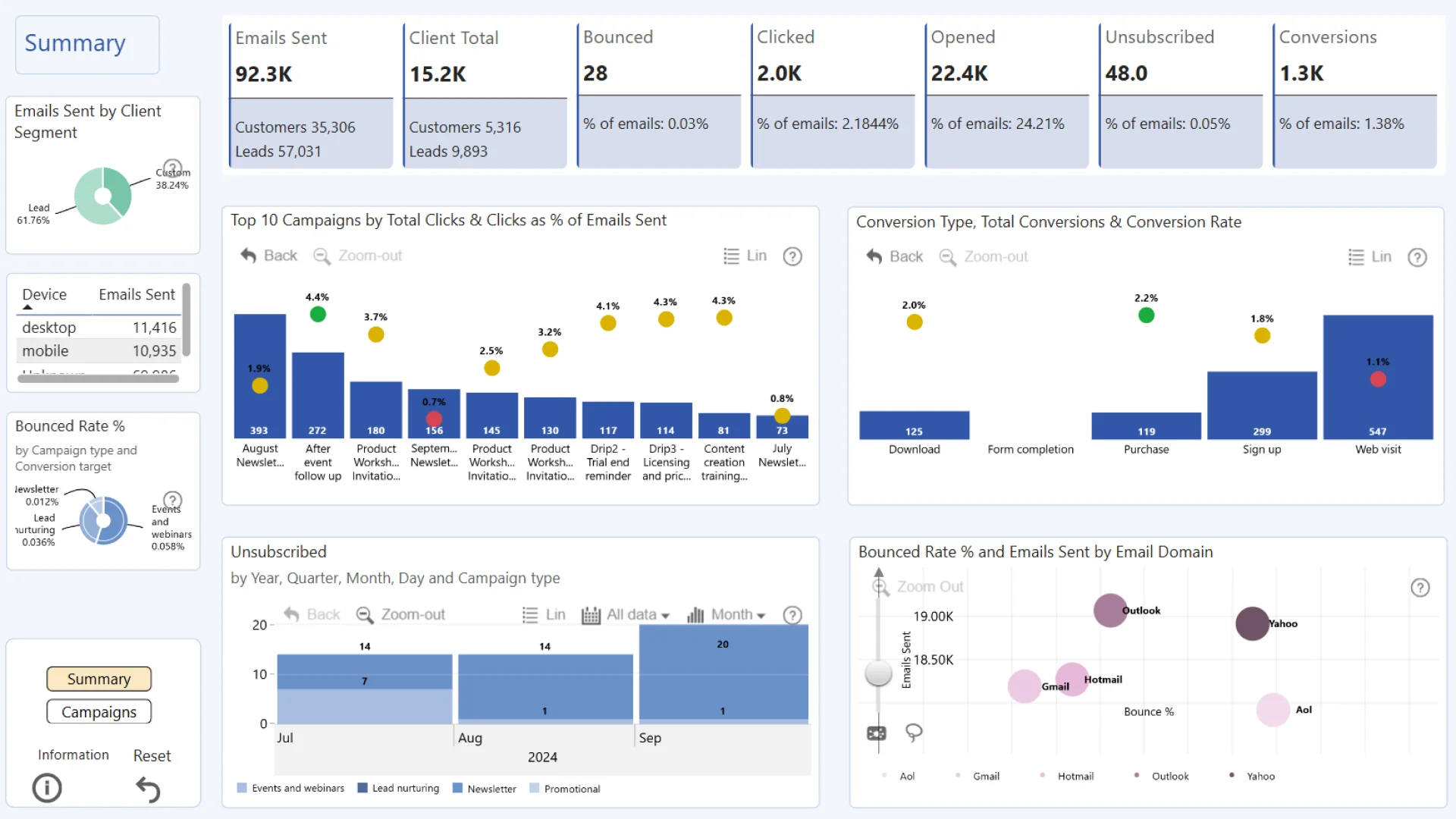
Task: Click Lead nurturing legend swatch
Action: coord(362,788)
